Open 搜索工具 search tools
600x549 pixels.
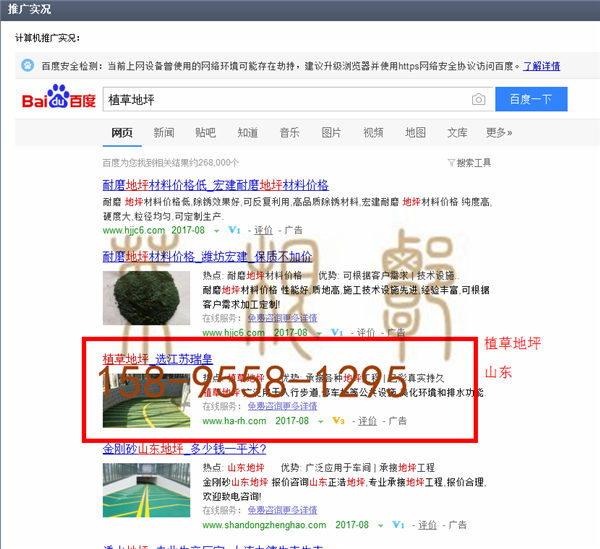pyautogui.click(x=474, y=163)
